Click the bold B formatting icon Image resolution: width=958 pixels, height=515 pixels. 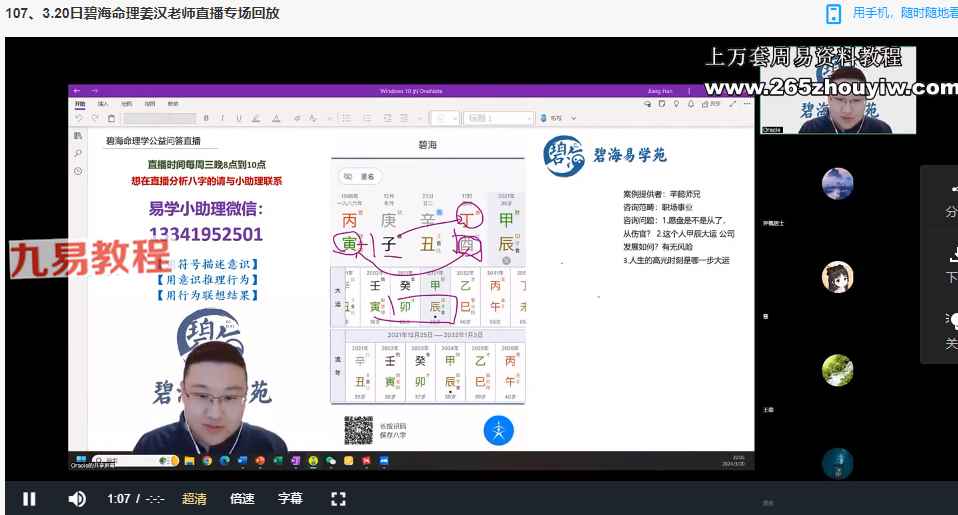[206, 118]
